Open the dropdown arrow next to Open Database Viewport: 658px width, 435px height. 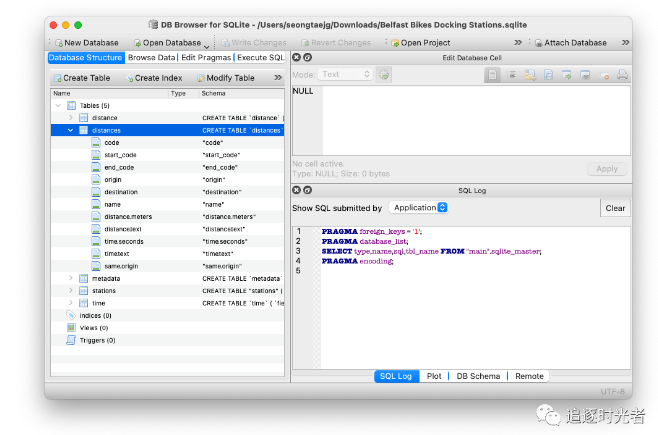[206, 46]
